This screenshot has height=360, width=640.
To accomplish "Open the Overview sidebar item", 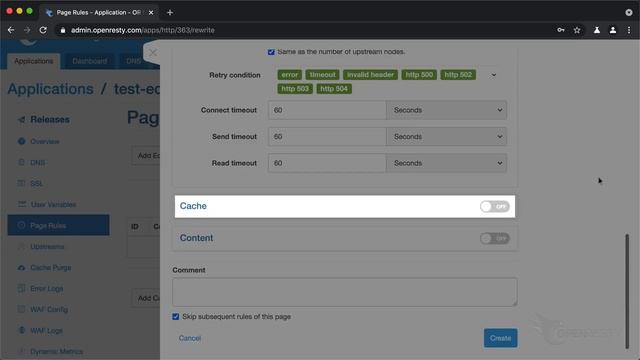I will pos(45,141).
